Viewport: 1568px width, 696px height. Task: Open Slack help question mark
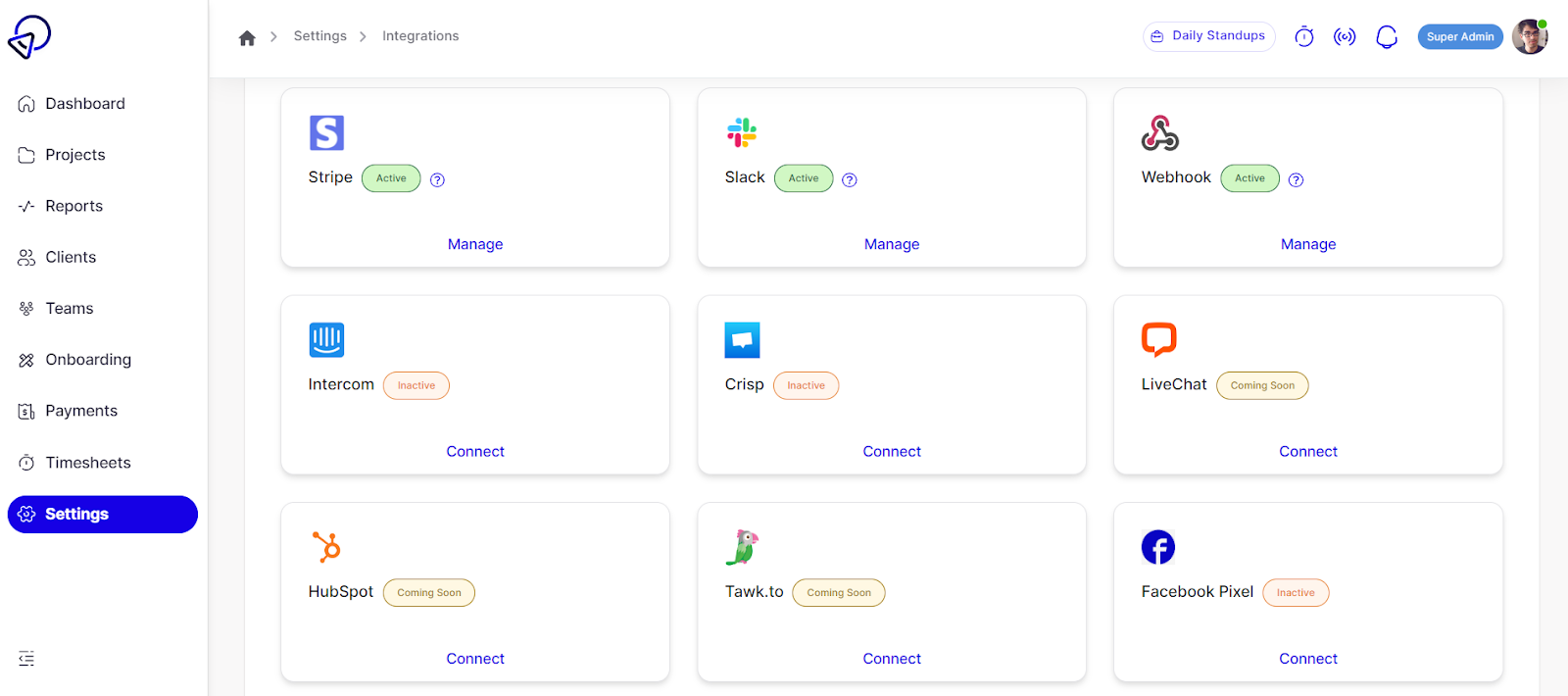[x=850, y=179]
